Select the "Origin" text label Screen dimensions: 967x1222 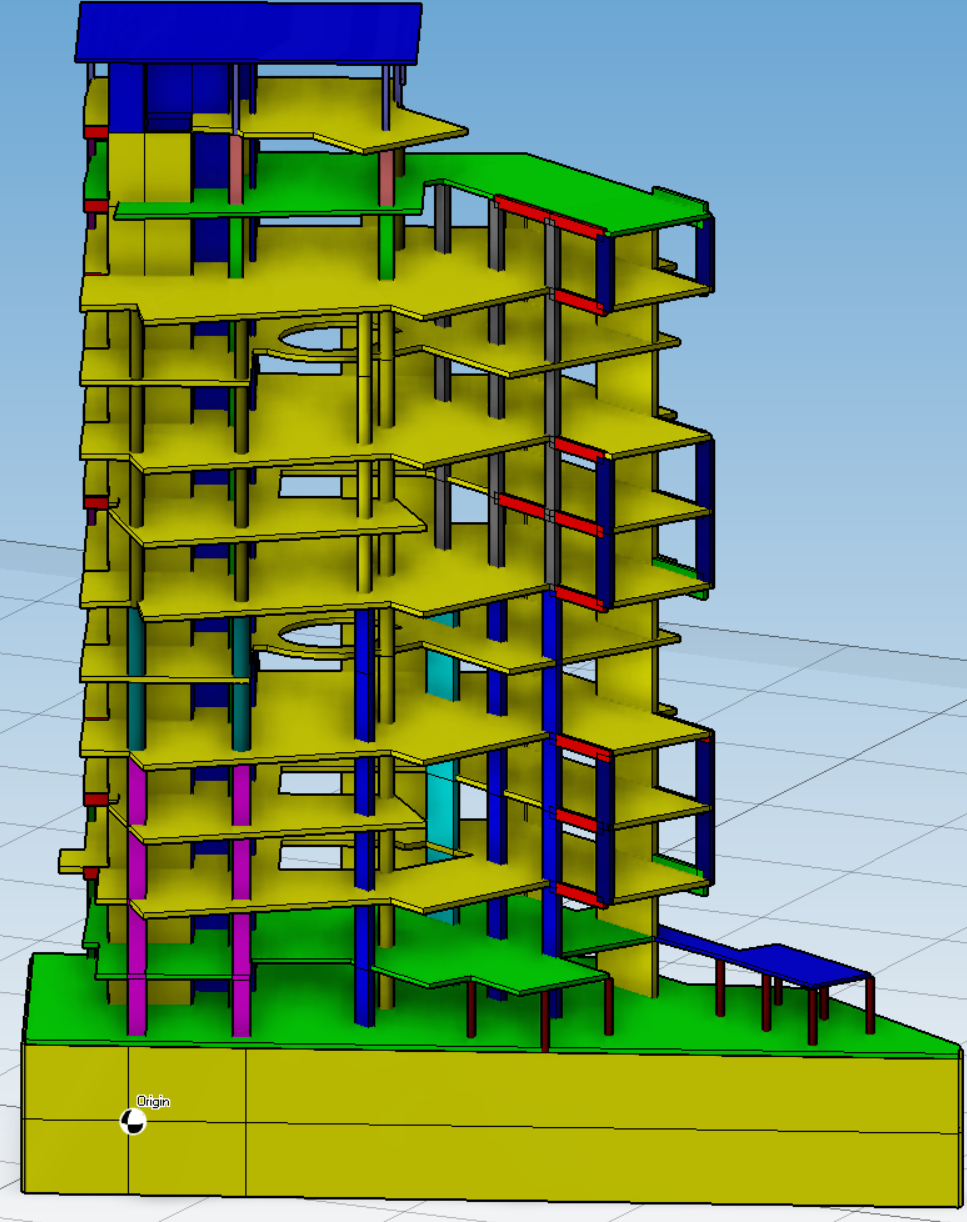(153, 1101)
